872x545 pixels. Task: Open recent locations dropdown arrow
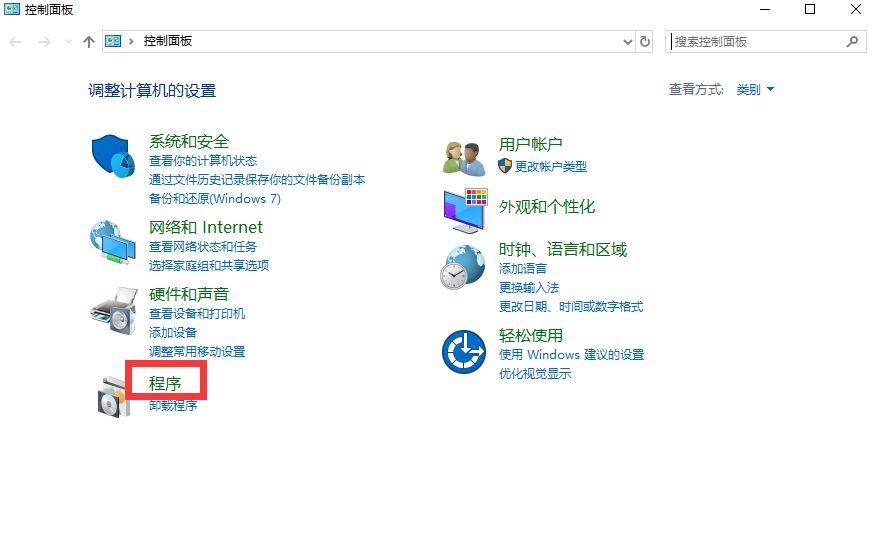(68, 42)
